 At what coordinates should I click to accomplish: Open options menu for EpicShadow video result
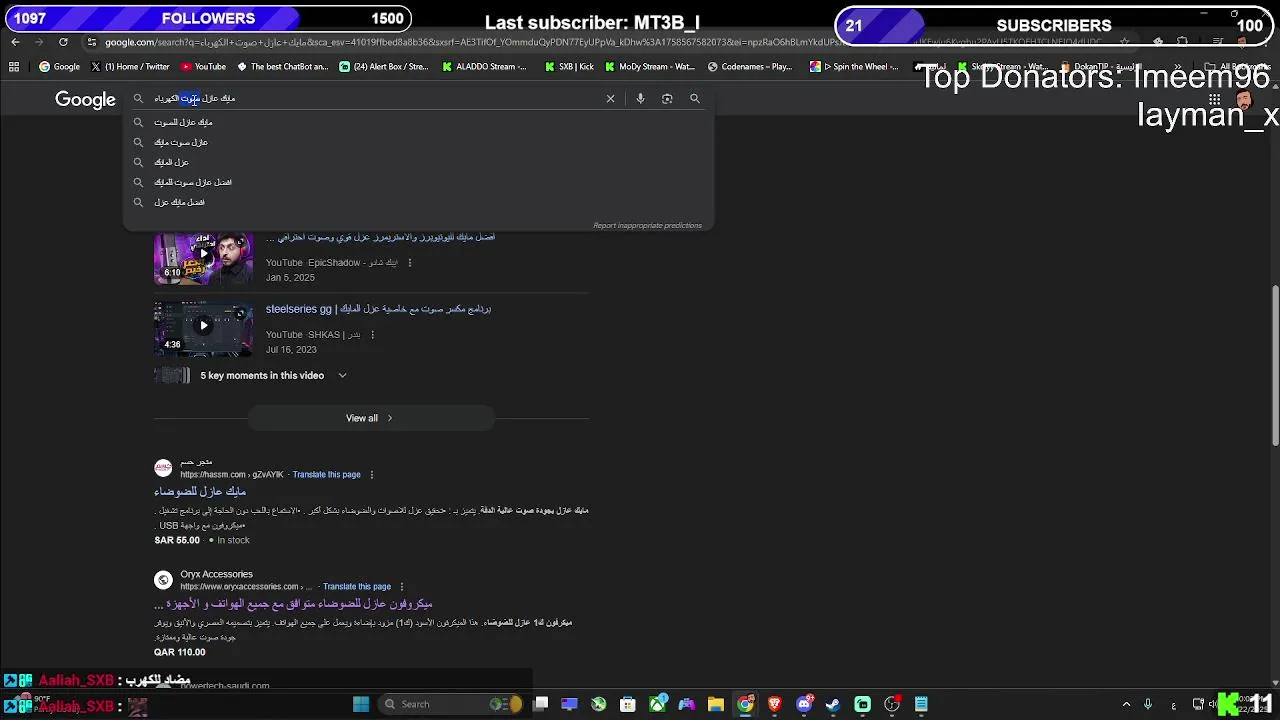[409, 263]
